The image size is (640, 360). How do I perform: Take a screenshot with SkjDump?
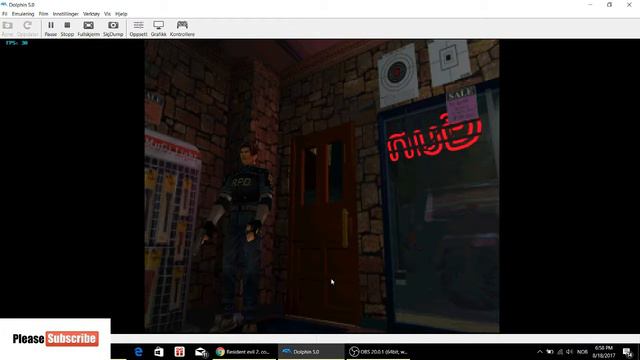coord(113,29)
